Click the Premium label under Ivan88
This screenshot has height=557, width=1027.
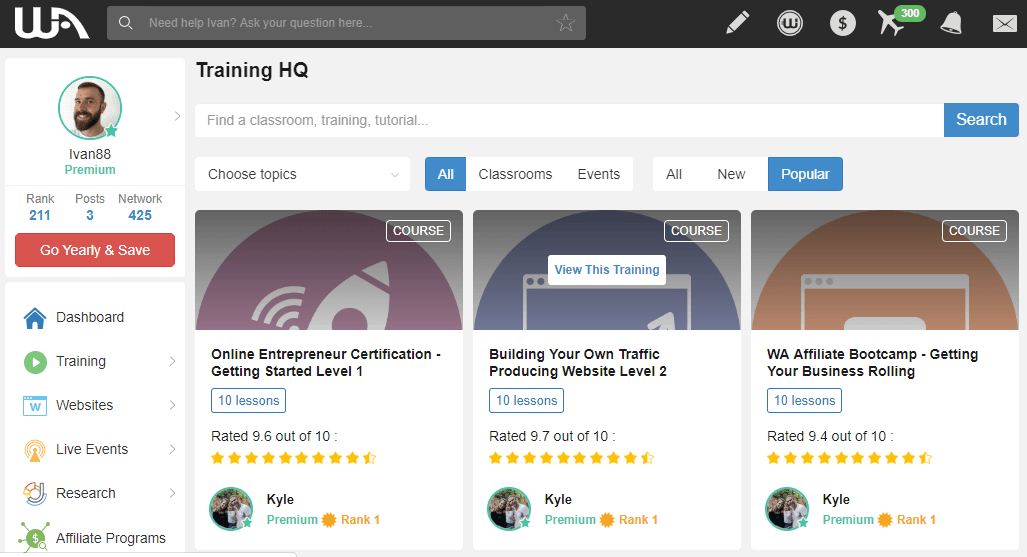[90, 170]
